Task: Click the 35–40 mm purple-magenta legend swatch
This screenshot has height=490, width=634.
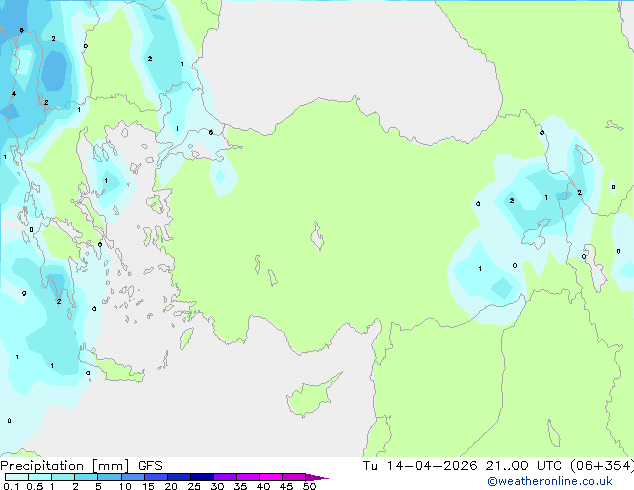Action: 248,477
